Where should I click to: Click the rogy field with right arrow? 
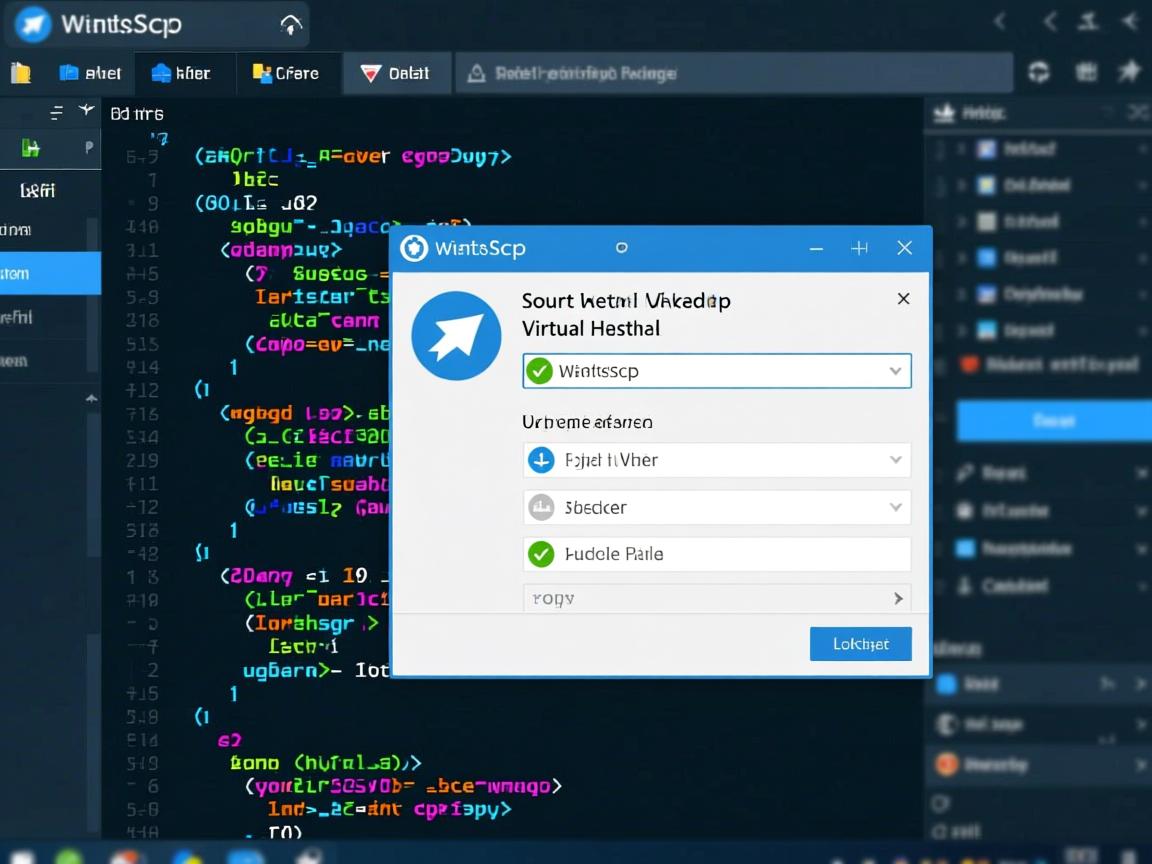[716, 598]
